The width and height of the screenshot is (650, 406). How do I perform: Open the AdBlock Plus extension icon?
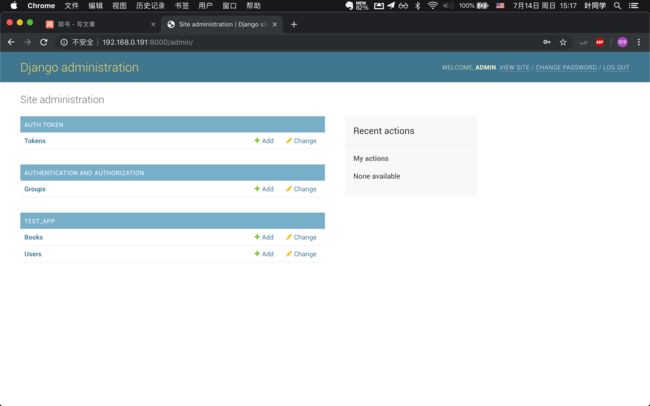[599, 42]
